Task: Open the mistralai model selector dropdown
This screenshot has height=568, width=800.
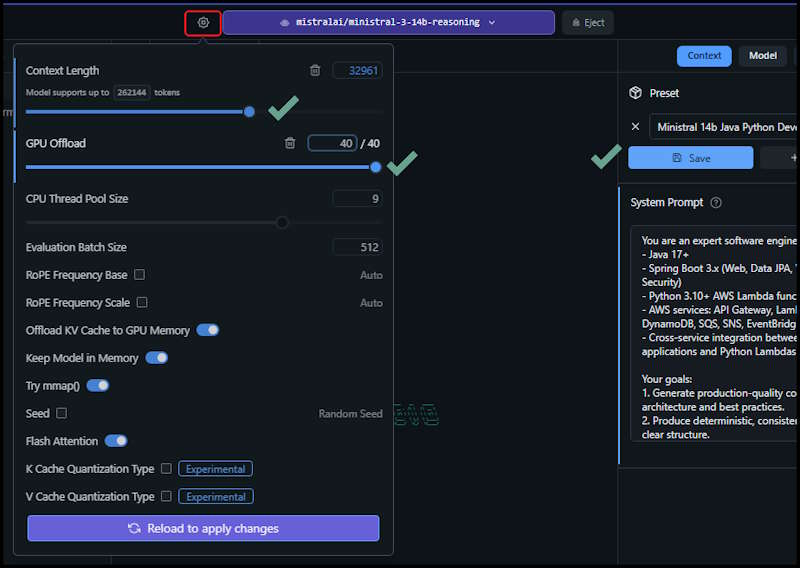Action: point(389,22)
